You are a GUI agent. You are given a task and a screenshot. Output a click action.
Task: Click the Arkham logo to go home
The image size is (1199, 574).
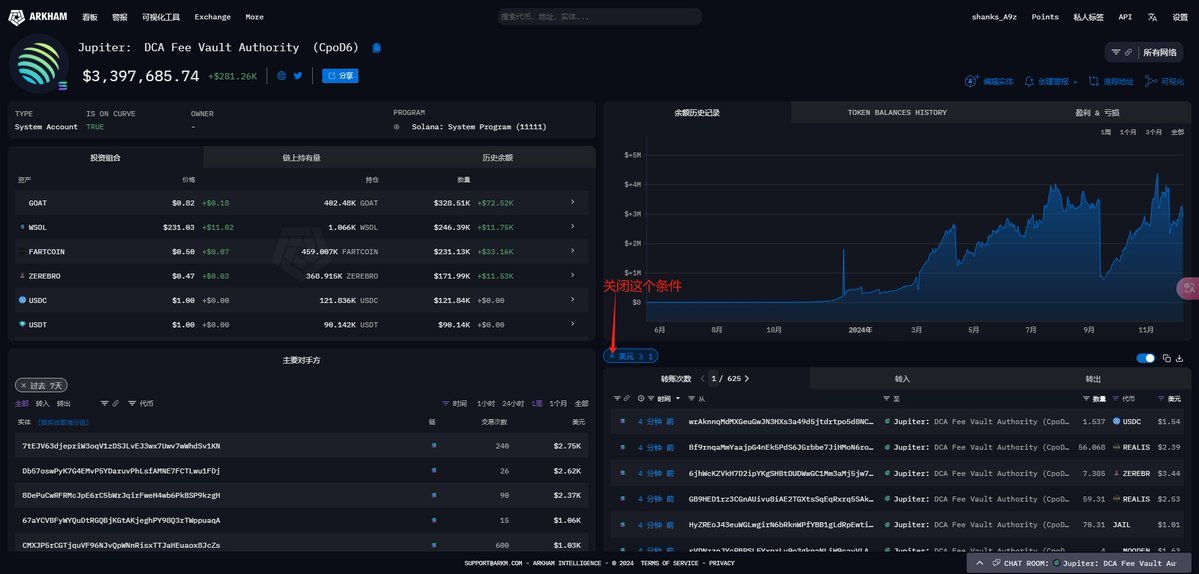click(37, 17)
